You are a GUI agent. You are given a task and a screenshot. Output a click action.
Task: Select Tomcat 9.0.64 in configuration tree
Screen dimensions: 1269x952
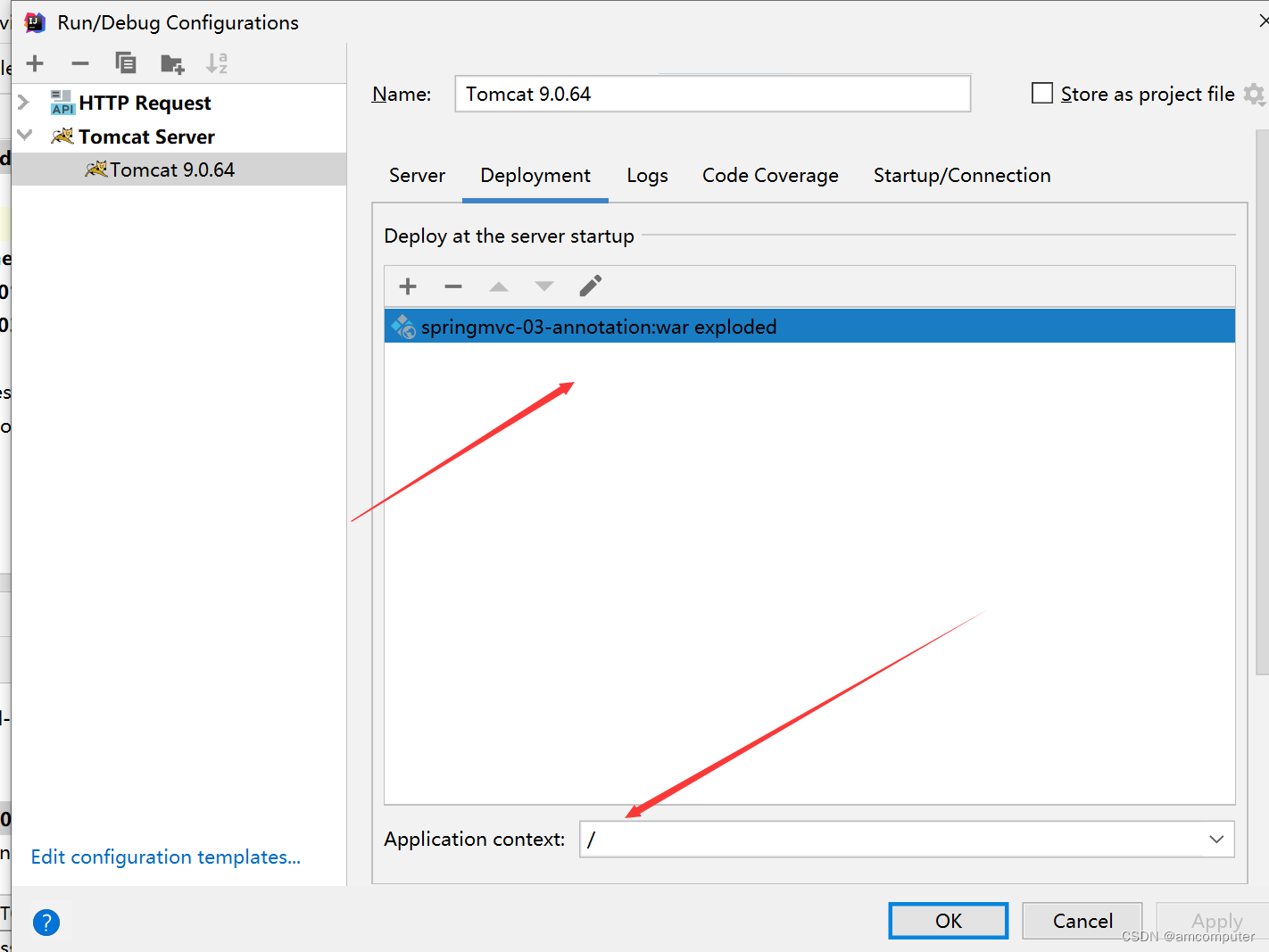pos(179,170)
